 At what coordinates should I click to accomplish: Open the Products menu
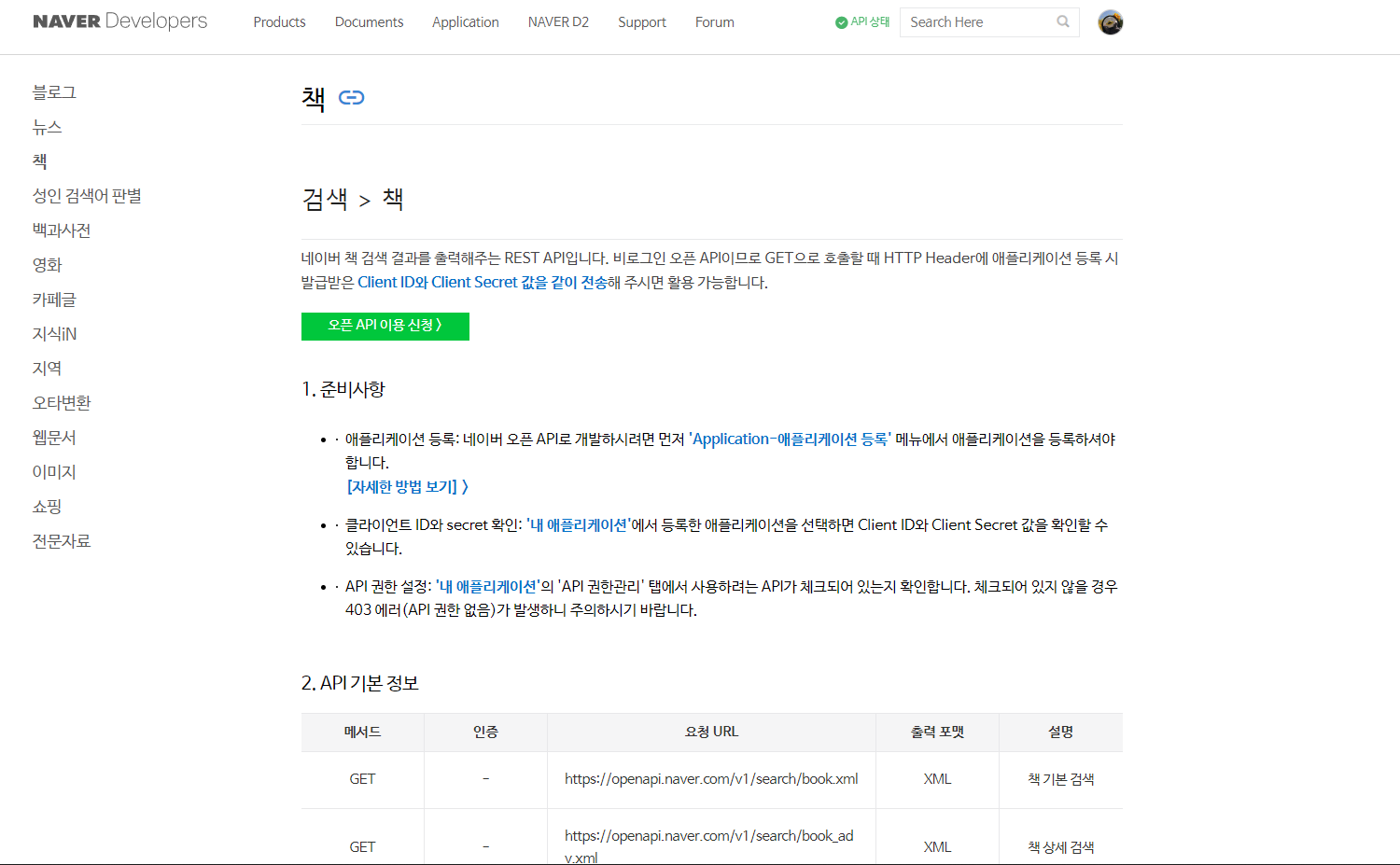pos(279,22)
